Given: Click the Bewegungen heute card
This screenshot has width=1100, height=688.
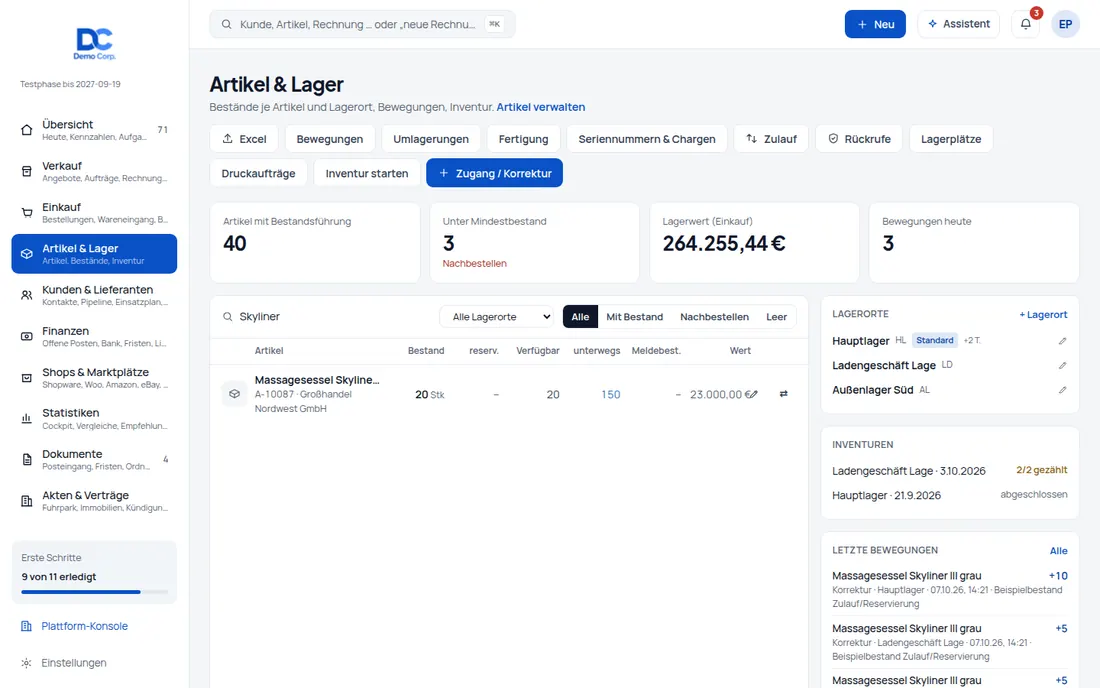Looking at the screenshot, I should 974,243.
